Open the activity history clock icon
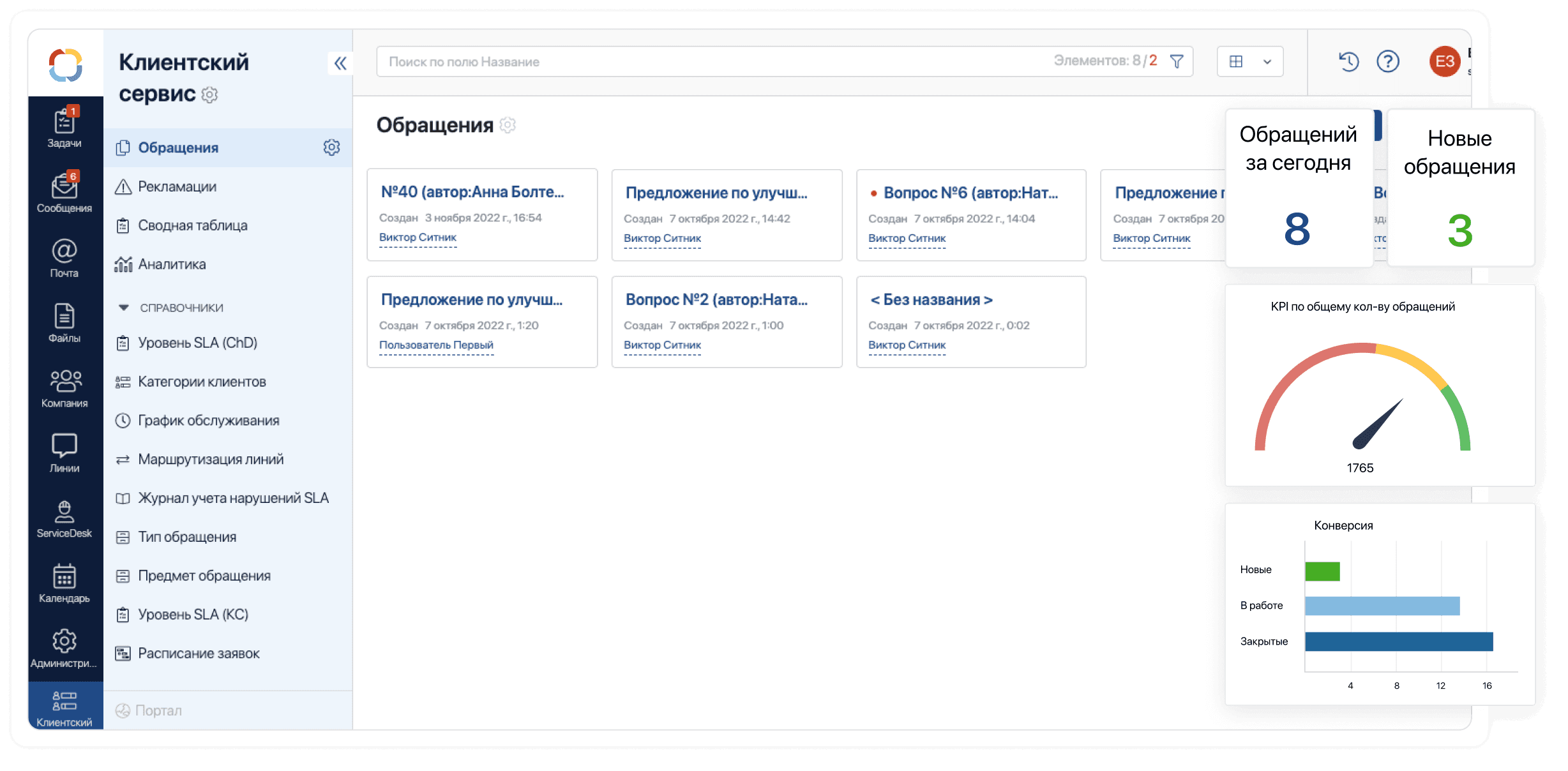Viewport: 1568px width, 771px height. click(1348, 61)
